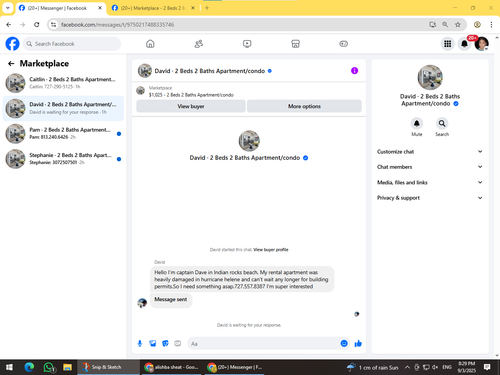Open the Windows notification center icon
Image resolution: width=500 pixels, height=375 pixels.
487,367
